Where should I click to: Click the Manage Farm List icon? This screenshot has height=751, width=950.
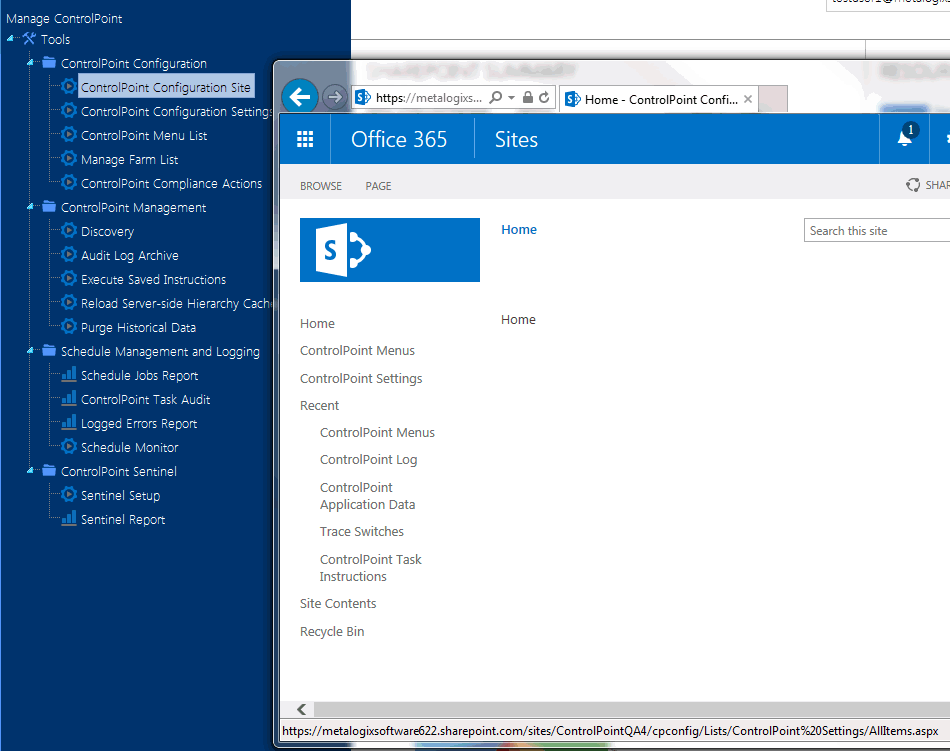pyautogui.click(x=69, y=159)
